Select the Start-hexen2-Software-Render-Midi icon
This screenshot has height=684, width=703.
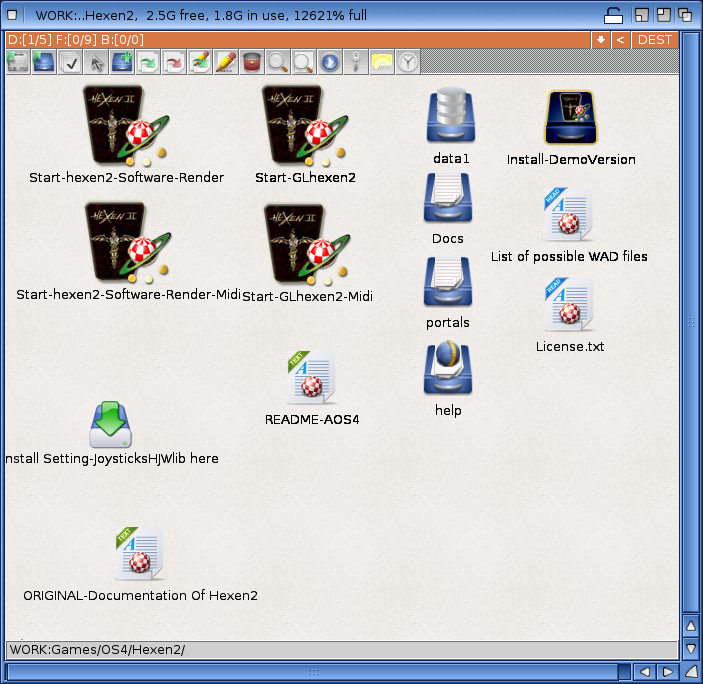point(128,243)
